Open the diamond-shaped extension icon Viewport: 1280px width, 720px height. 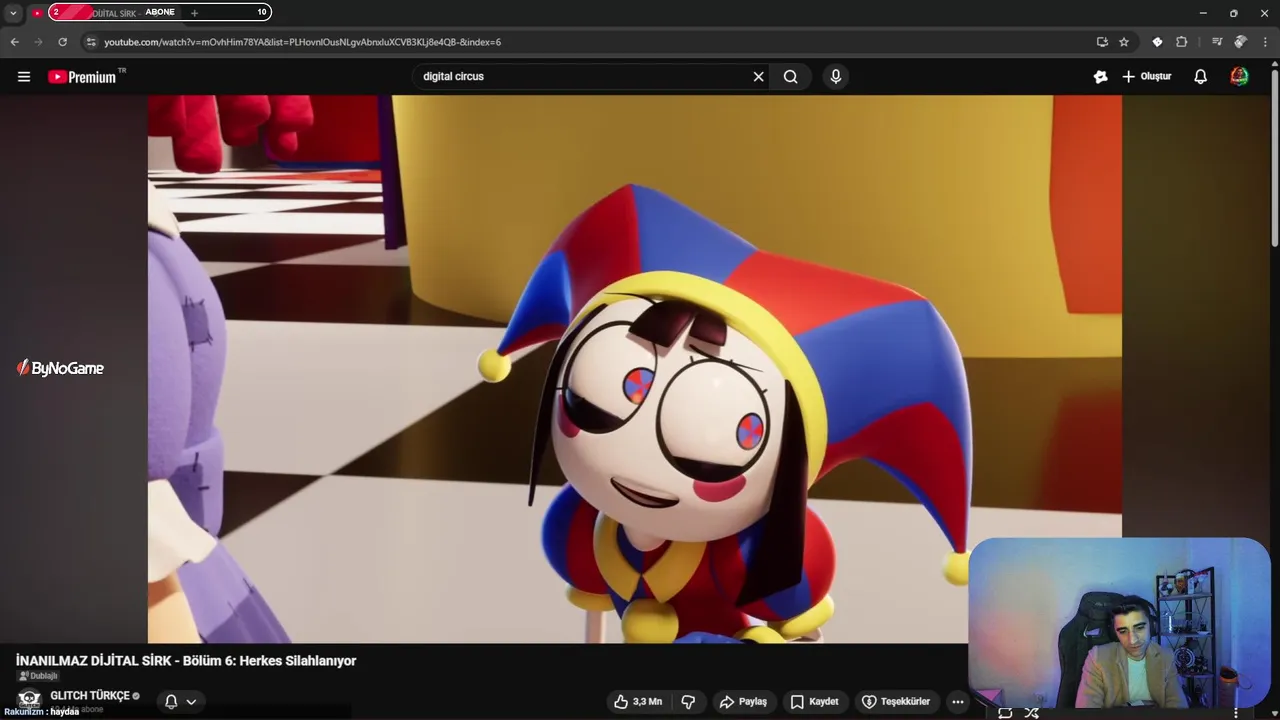pos(1157,42)
